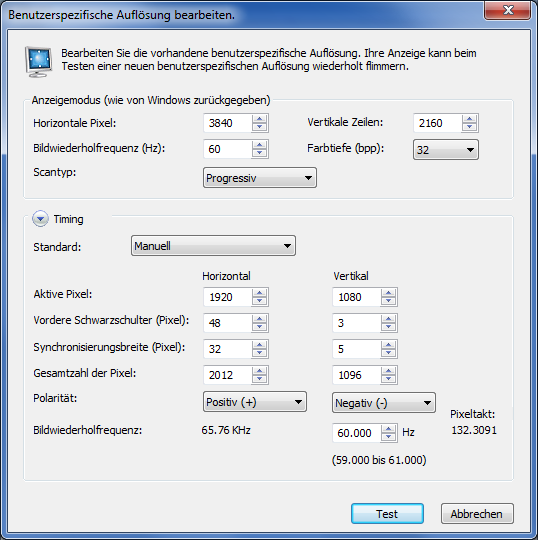
Task: Decrease Vertikale Zeilen with down arrow
Action: [x=469, y=127]
